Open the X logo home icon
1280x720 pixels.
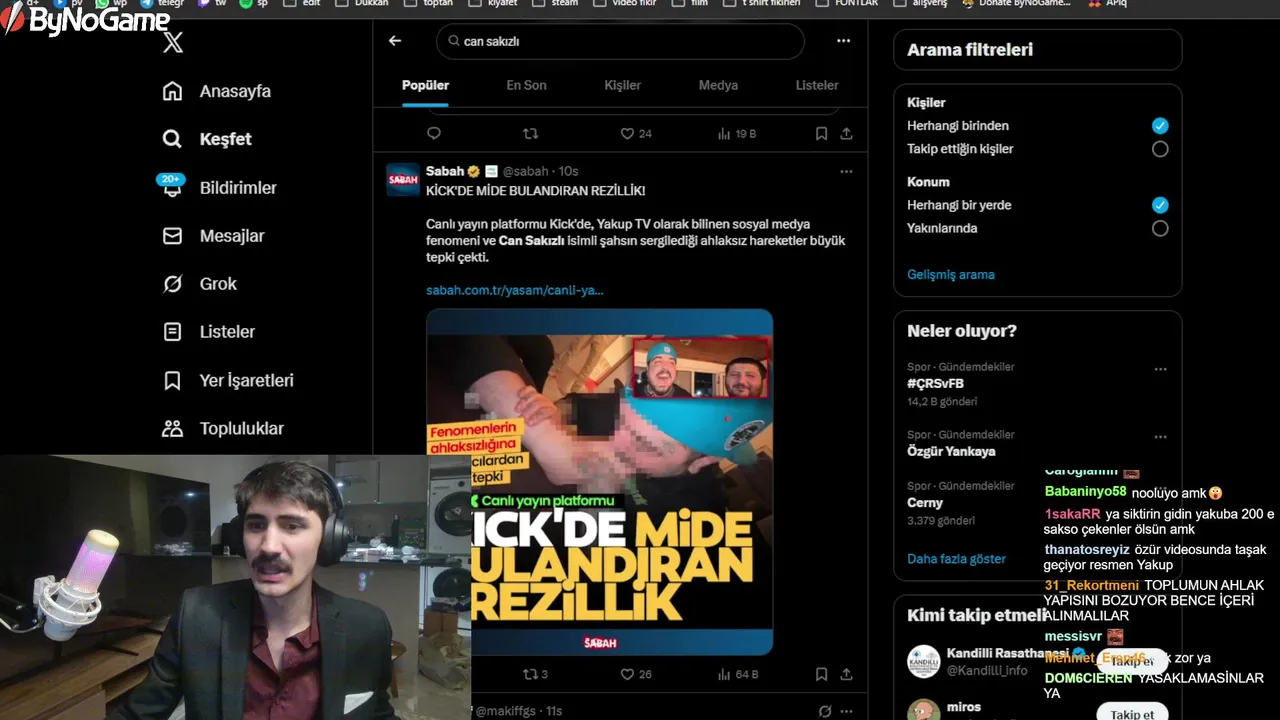[x=173, y=42]
